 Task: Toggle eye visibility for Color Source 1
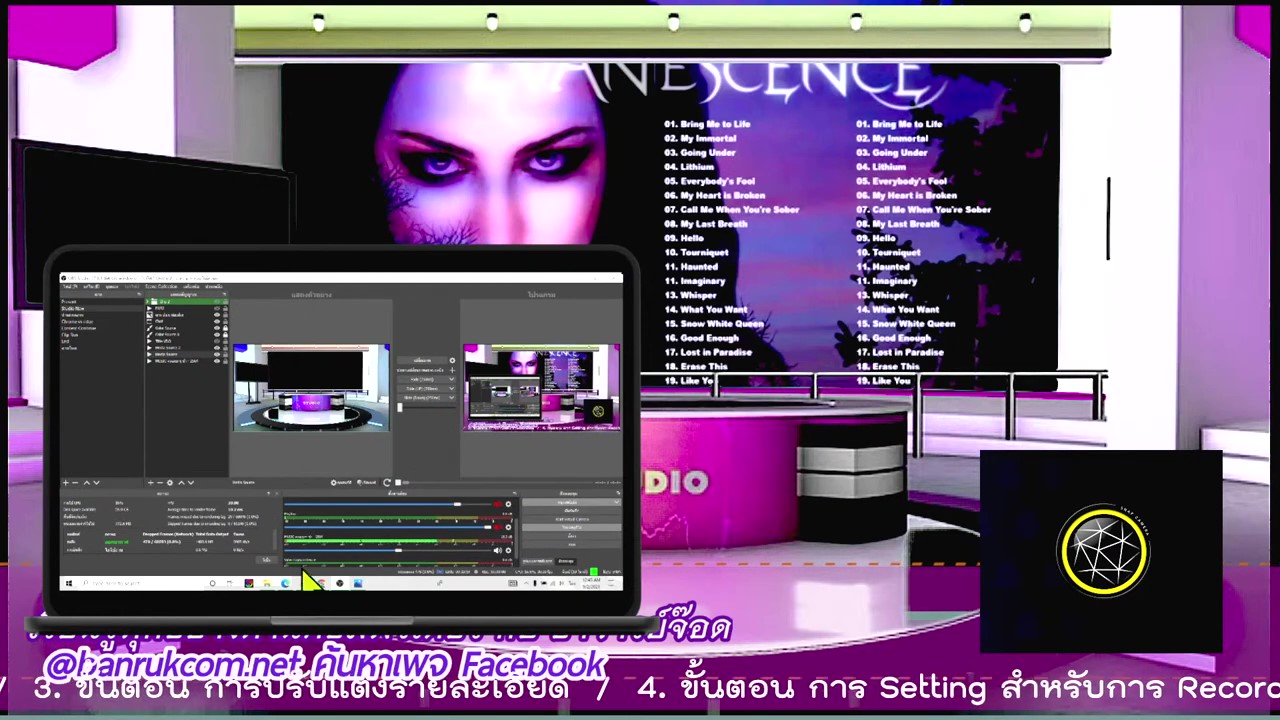[217, 335]
